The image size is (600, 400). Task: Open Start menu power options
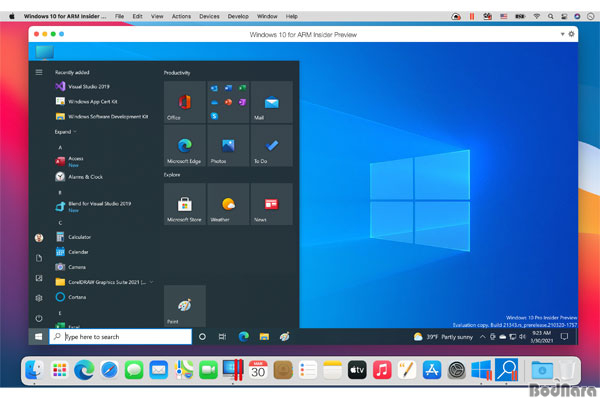pyautogui.click(x=39, y=318)
